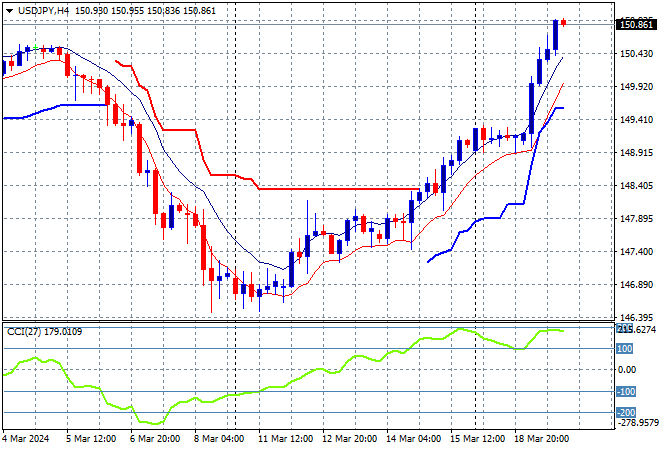
Task: Click the thick blue step line near 149.50
Action: [x=557, y=108]
